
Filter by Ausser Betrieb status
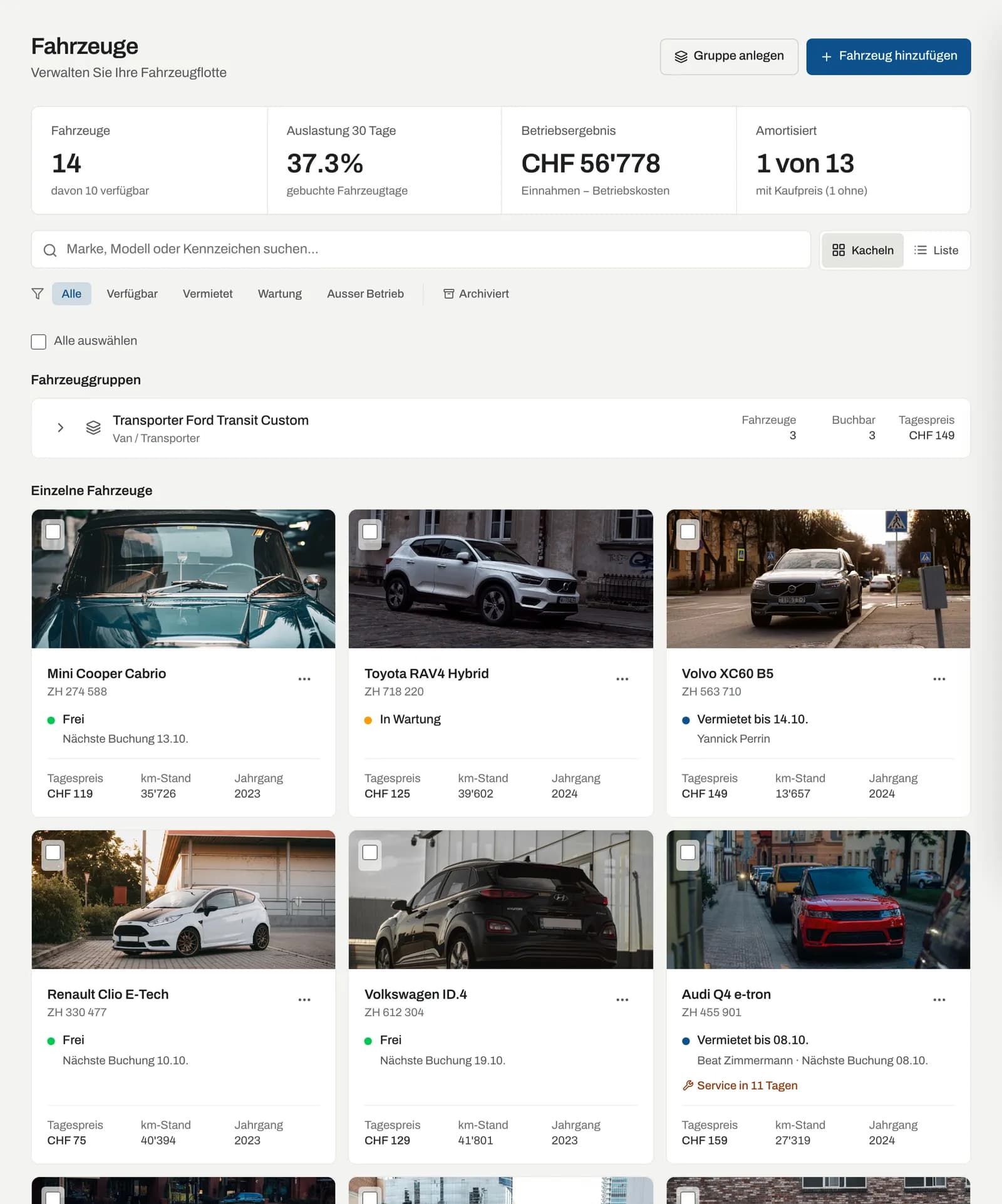(365, 294)
